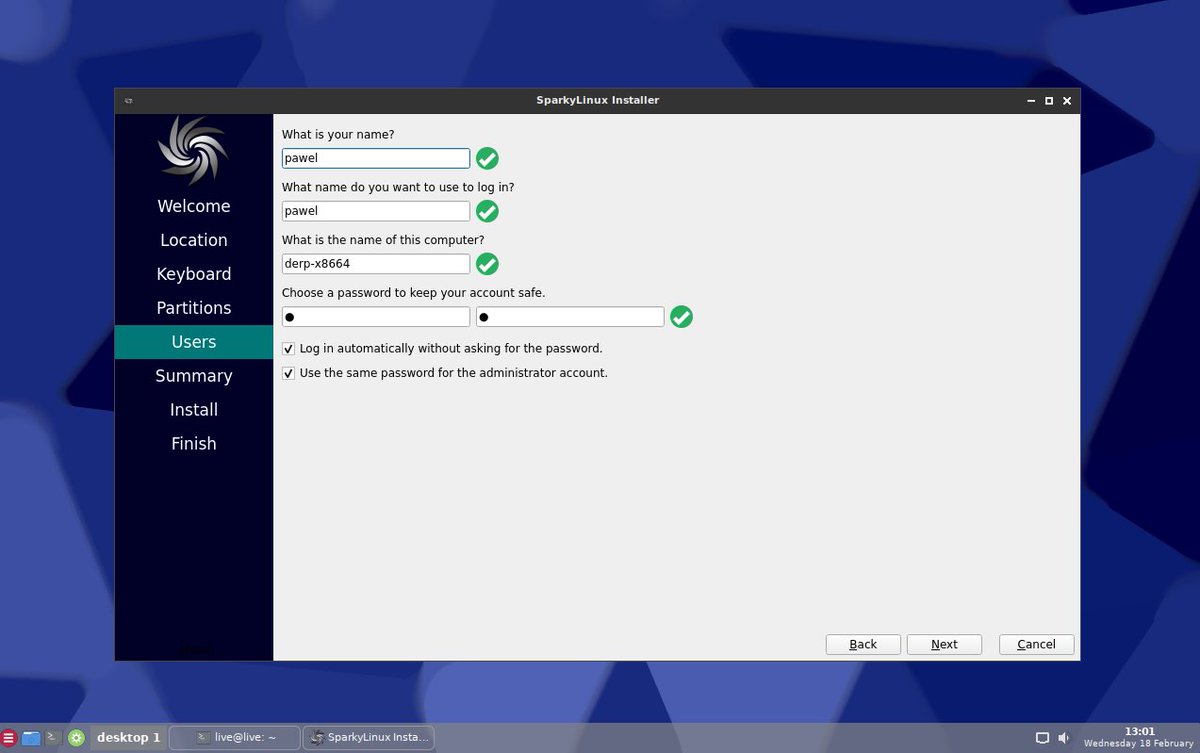Go to the Welcome step in the sidebar

coord(194,206)
